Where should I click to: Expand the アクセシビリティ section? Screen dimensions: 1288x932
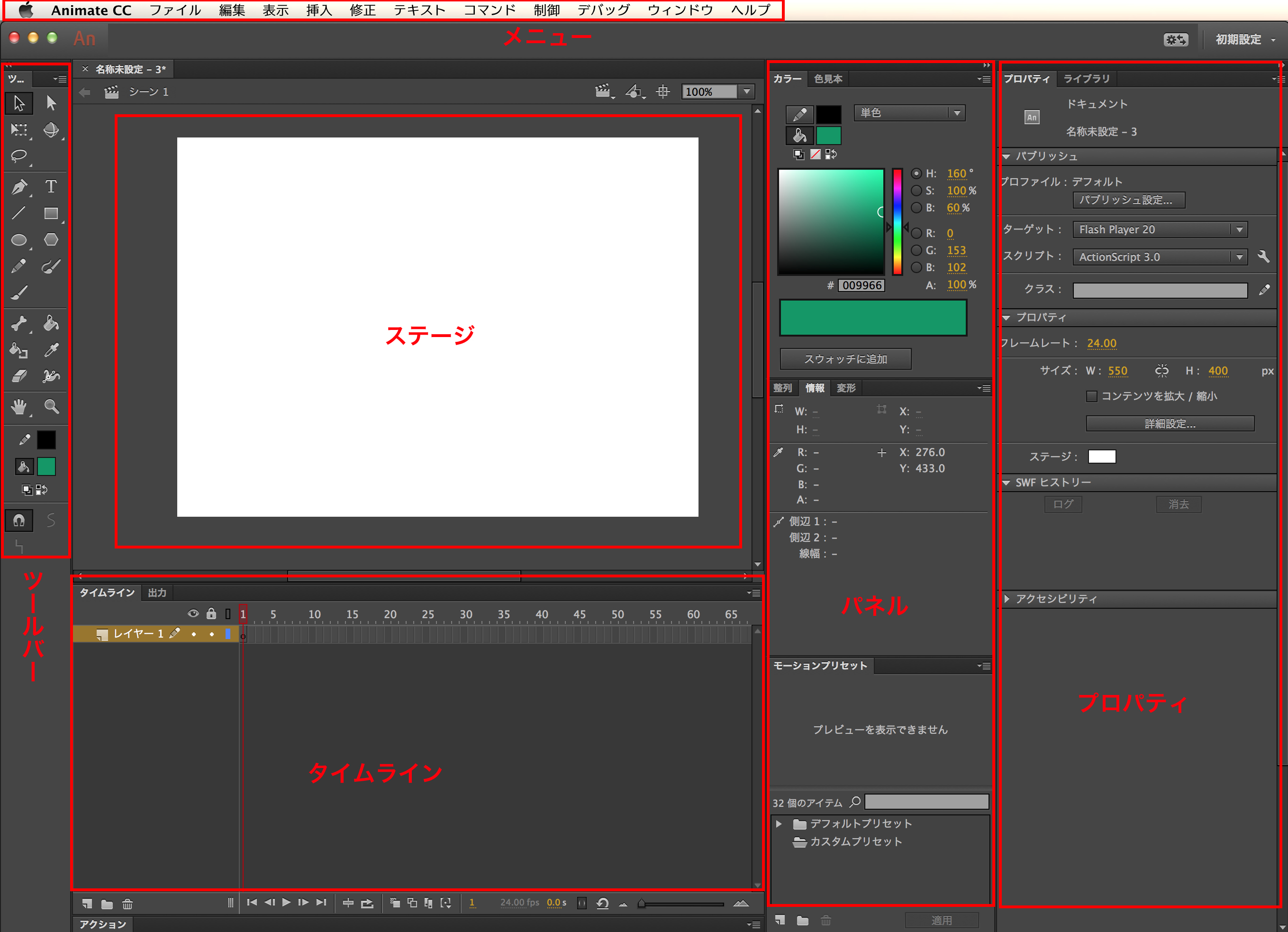[1007, 599]
